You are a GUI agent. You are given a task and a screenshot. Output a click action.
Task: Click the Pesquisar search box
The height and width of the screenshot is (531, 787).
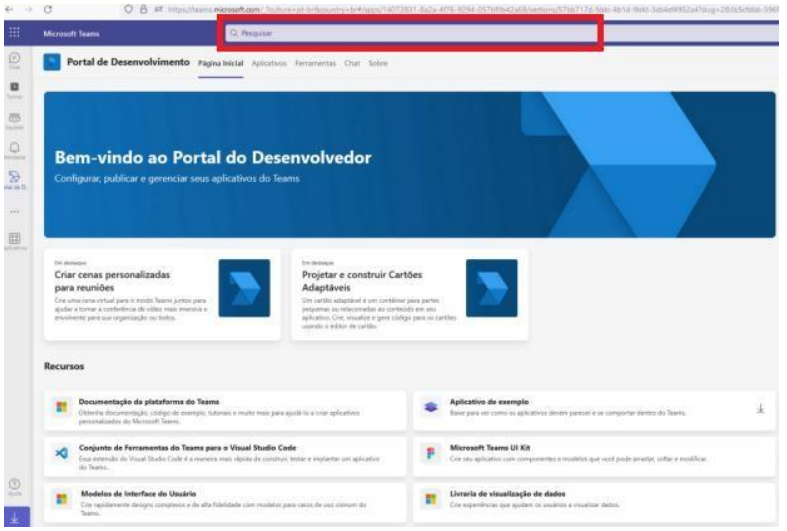(411, 33)
